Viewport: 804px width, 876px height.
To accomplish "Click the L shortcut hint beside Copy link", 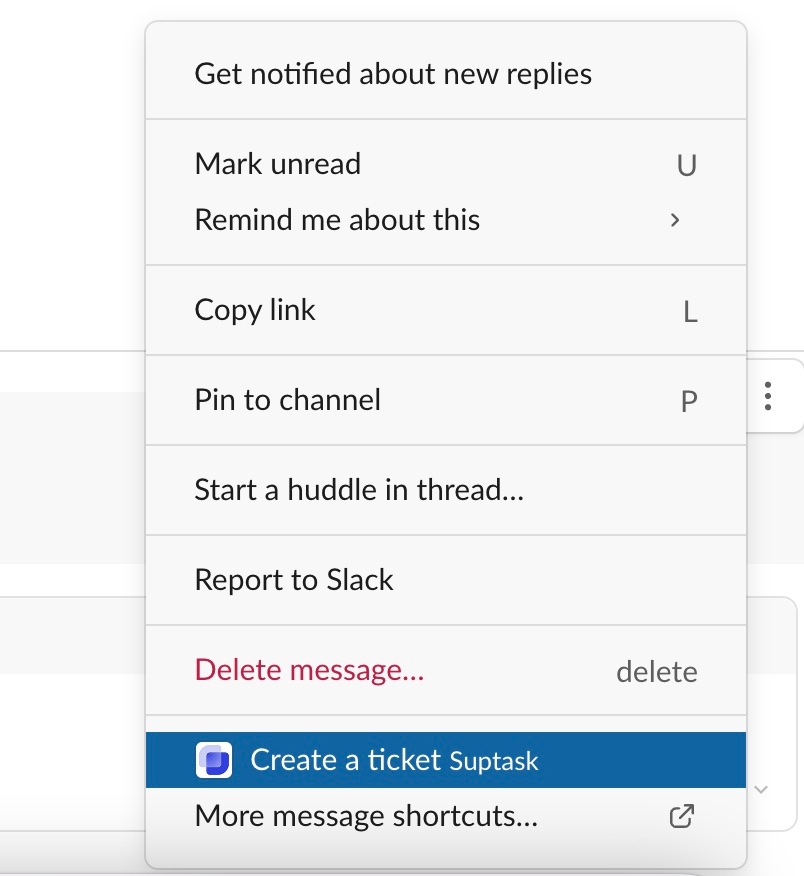I will [690, 311].
